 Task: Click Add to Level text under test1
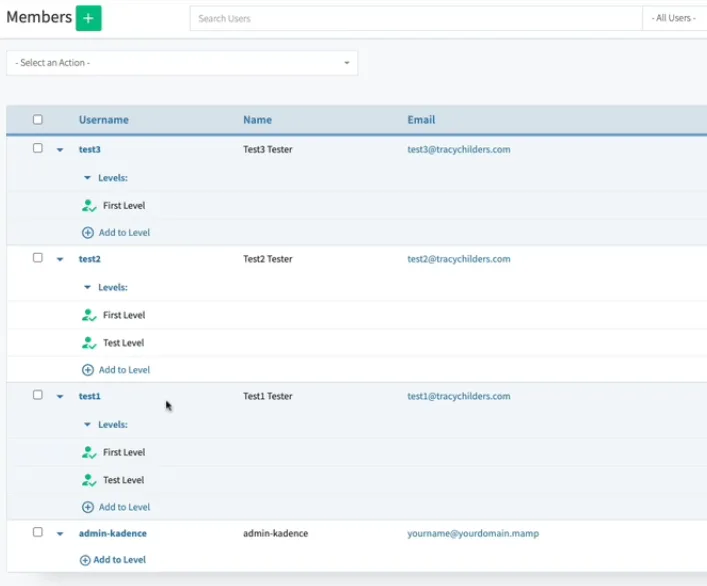pyautogui.click(x=124, y=507)
